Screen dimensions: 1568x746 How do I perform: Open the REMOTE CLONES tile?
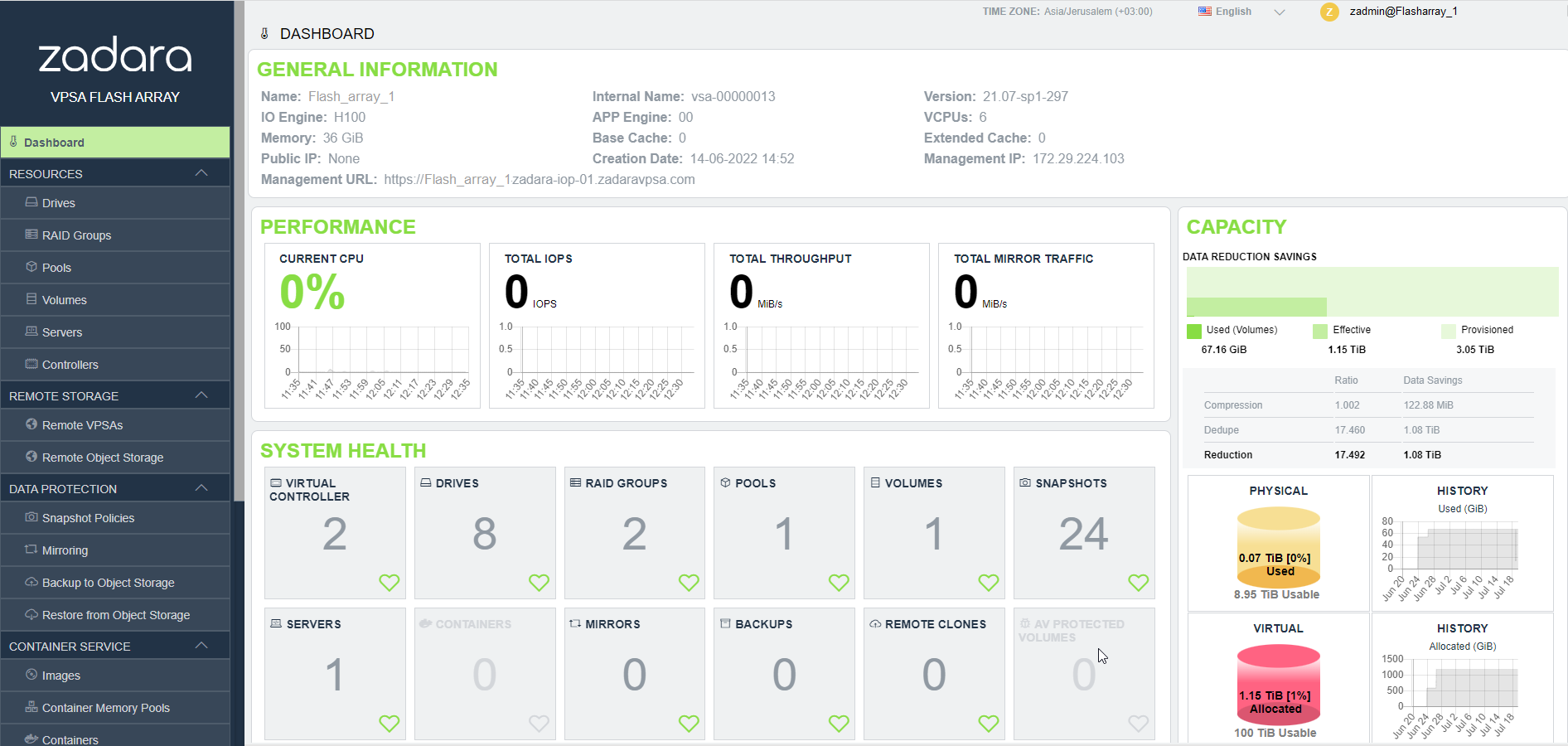point(934,674)
